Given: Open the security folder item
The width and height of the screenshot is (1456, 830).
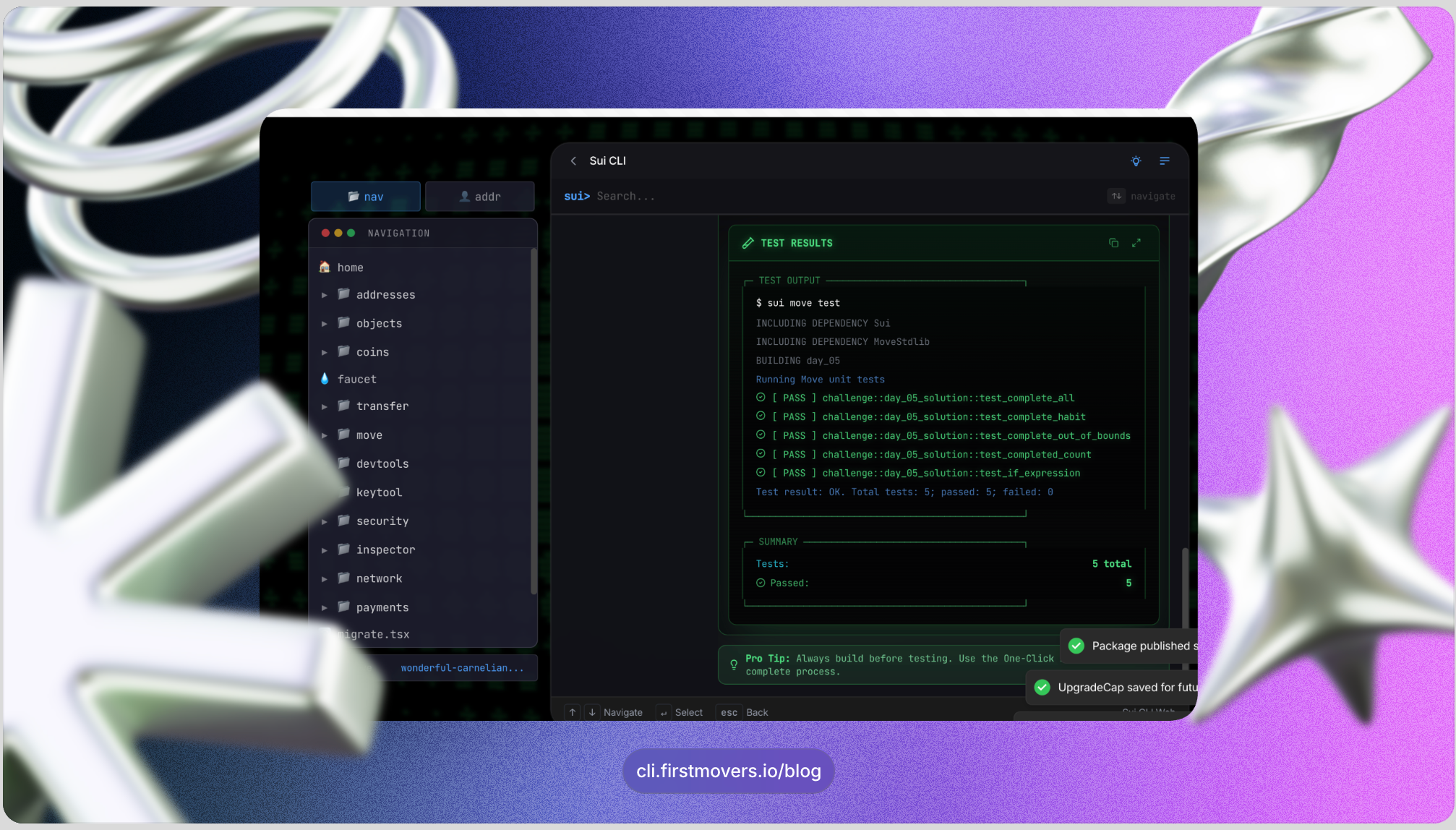Looking at the screenshot, I should click(382, 521).
